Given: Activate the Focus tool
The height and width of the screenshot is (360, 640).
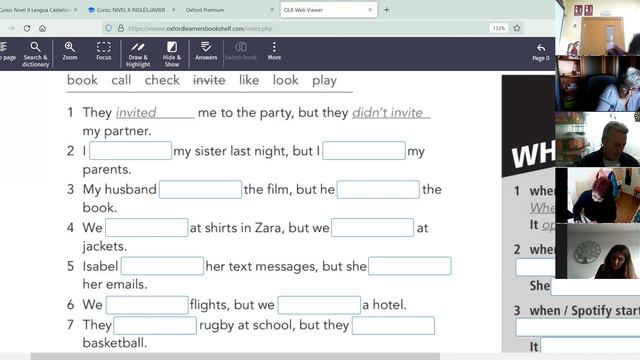Looking at the screenshot, I should [104, 51].
